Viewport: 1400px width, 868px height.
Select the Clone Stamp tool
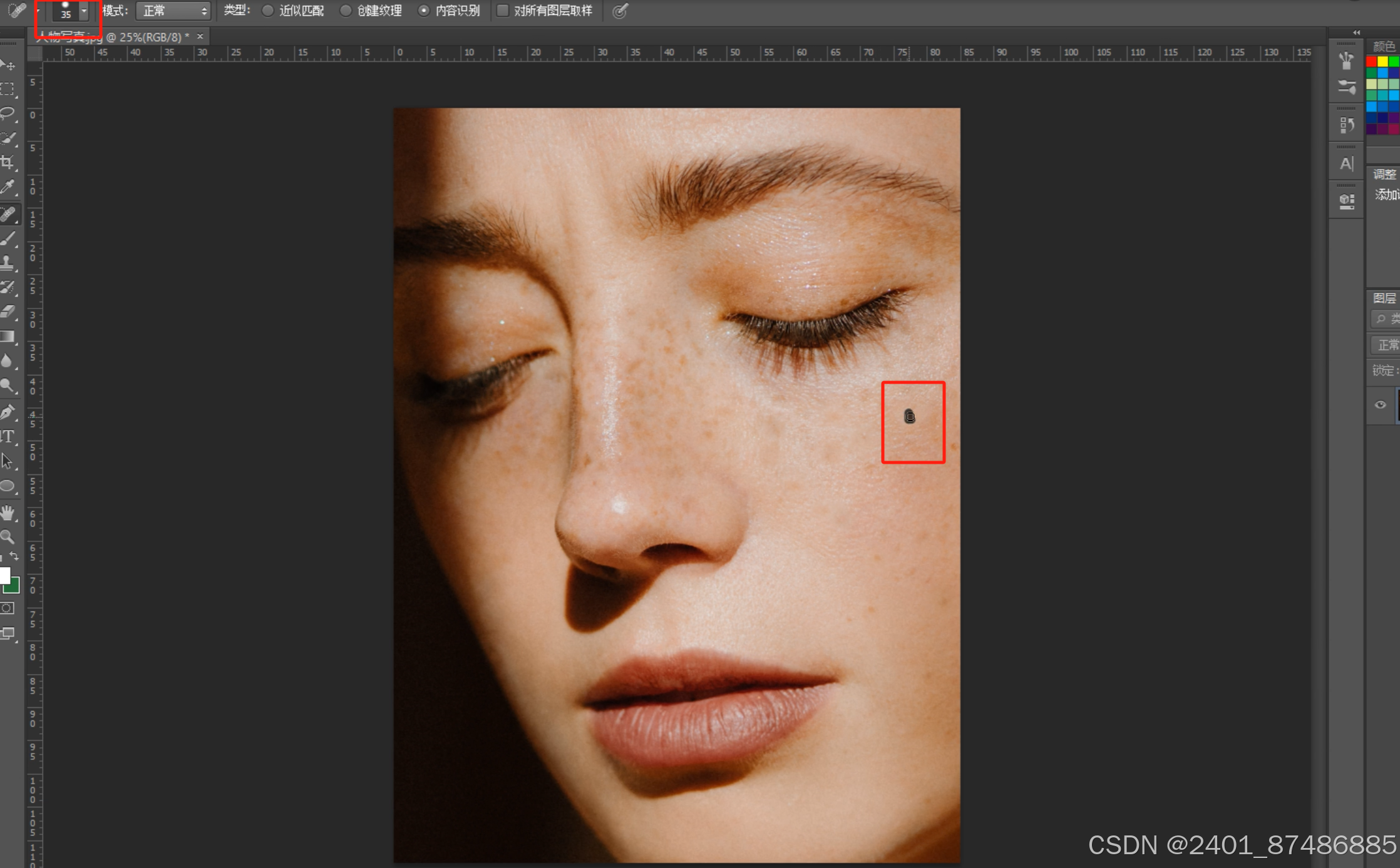[8, 263]
